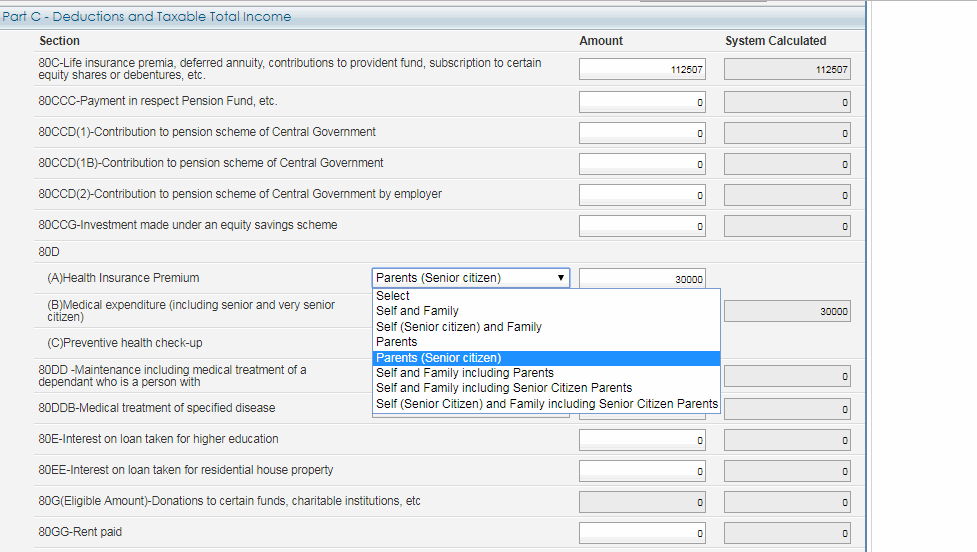
Task: Select 'Self (Senior Citizen) and Family including Senior Citizen Parents'
Action: (x=546, y=404)
